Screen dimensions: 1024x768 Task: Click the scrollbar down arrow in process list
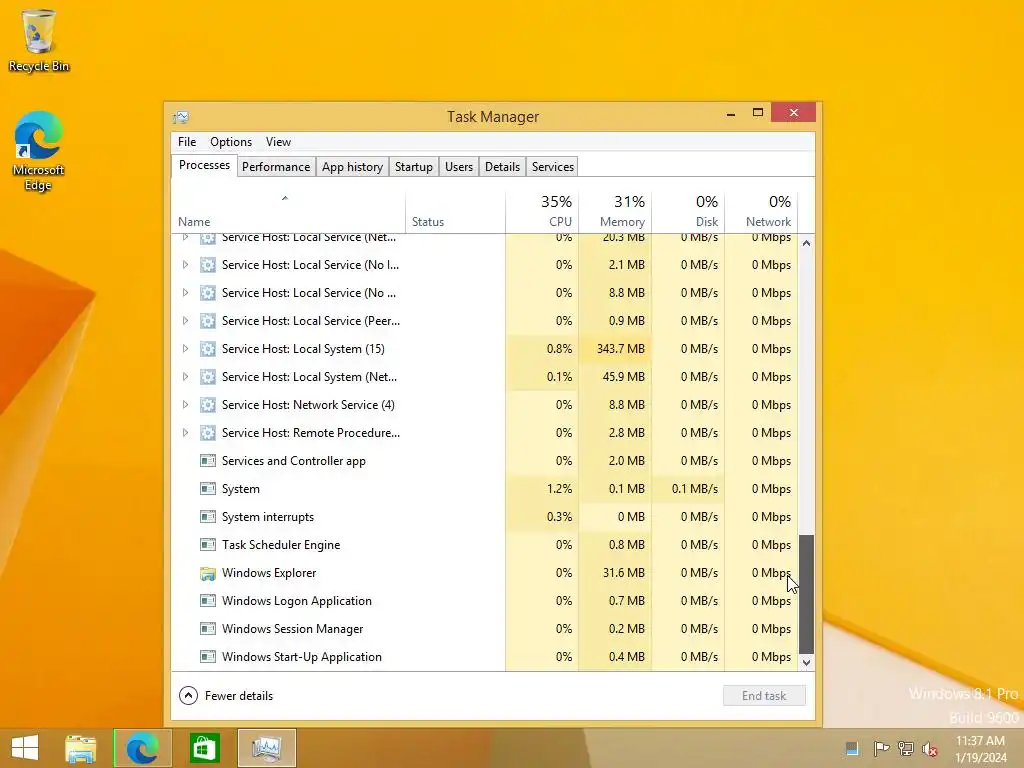[x=807, y=663]
